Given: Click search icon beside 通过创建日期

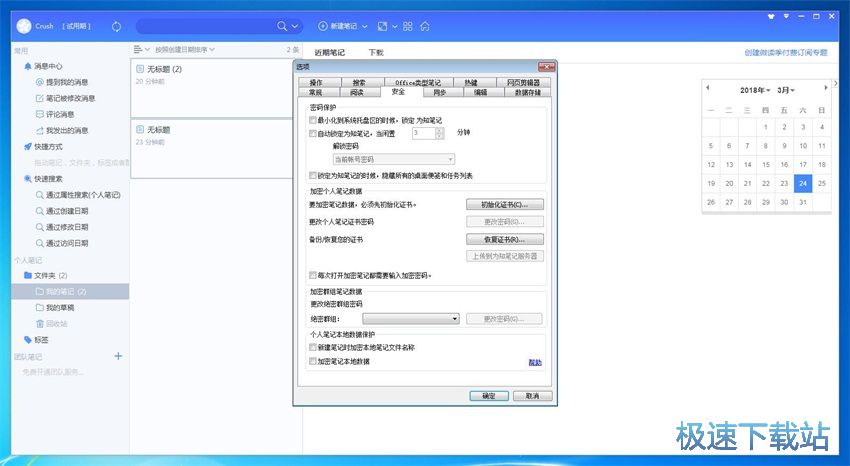Looking at the screenshot, I should 39,211.
